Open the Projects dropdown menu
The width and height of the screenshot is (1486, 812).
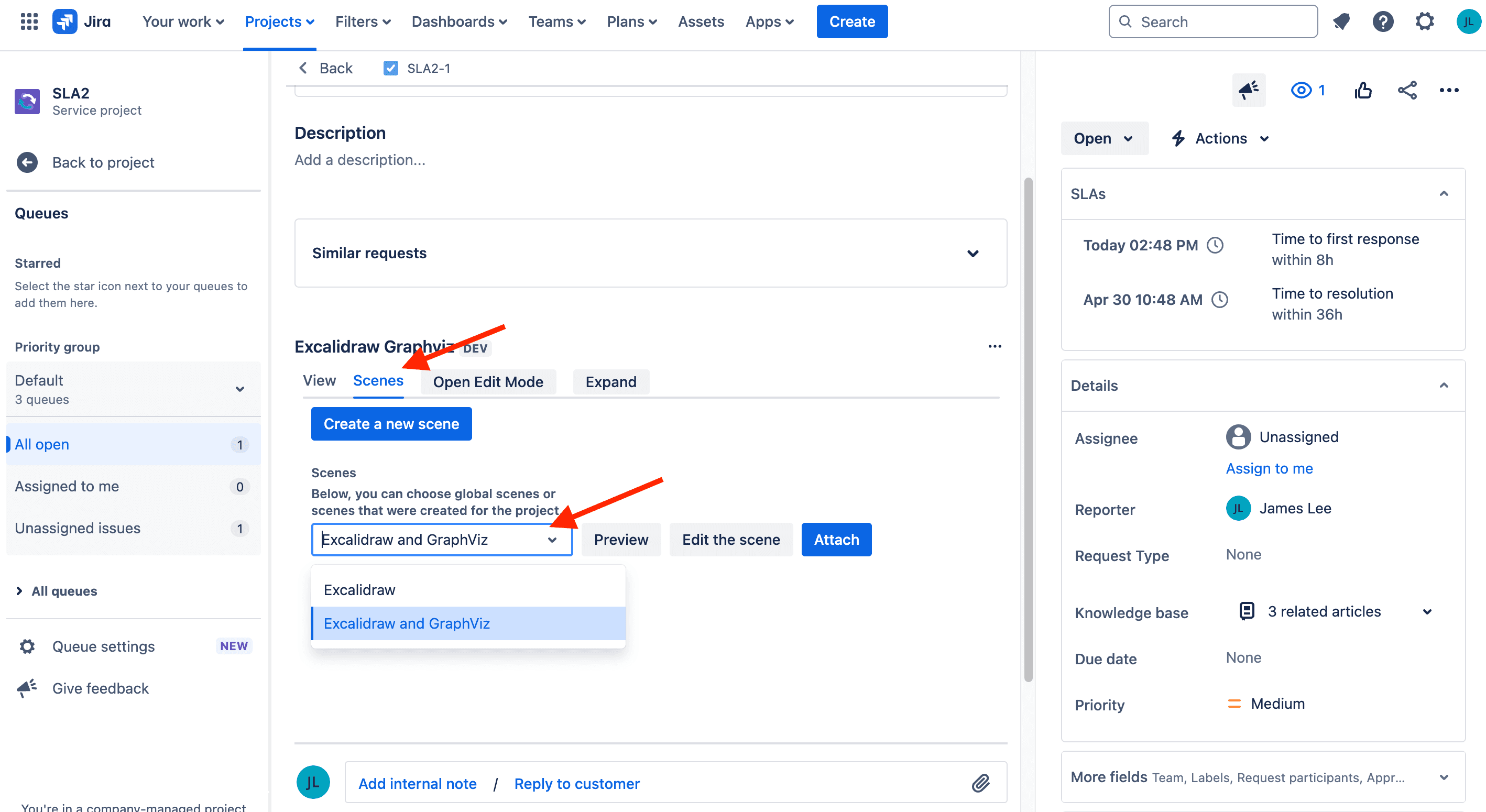coord(279,22)
